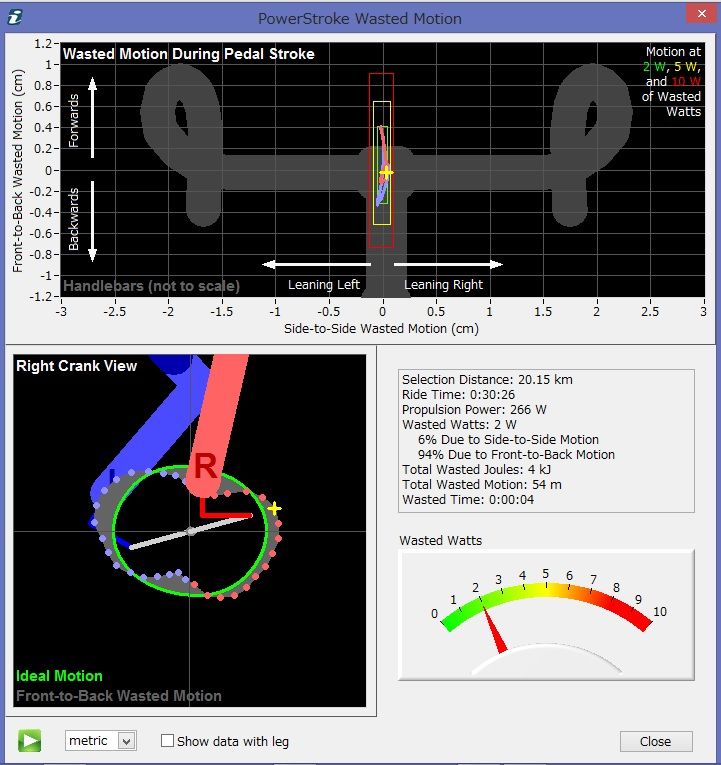Click the red R pedal label

(205, 466)
